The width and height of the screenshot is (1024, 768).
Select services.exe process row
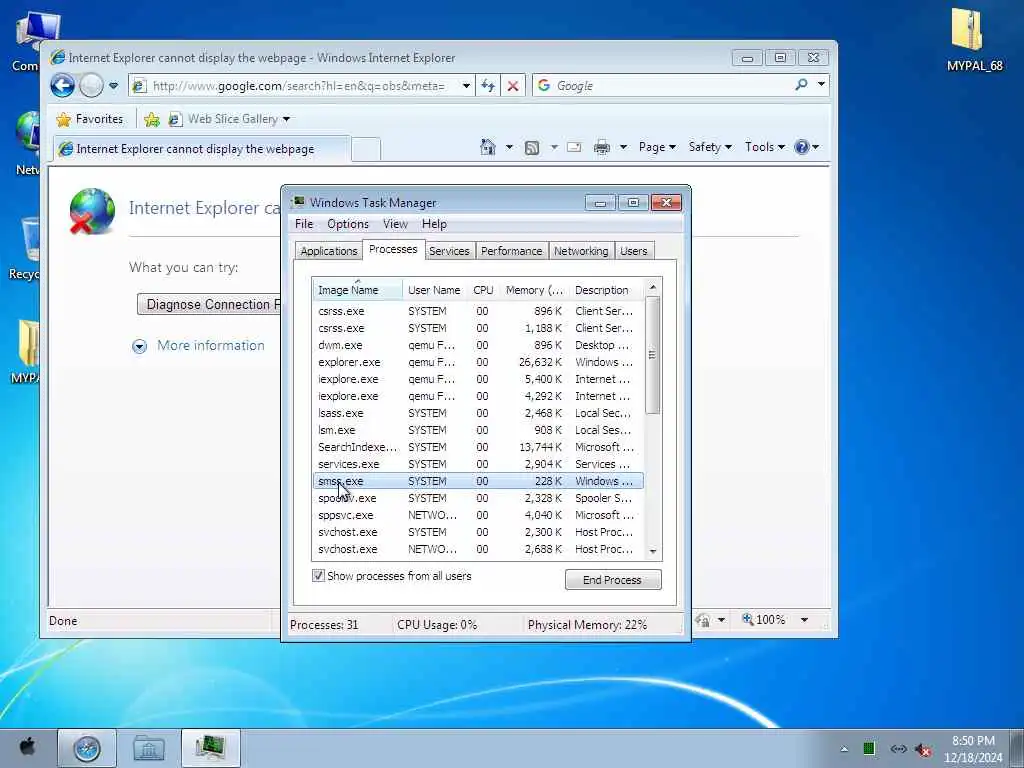478,464
